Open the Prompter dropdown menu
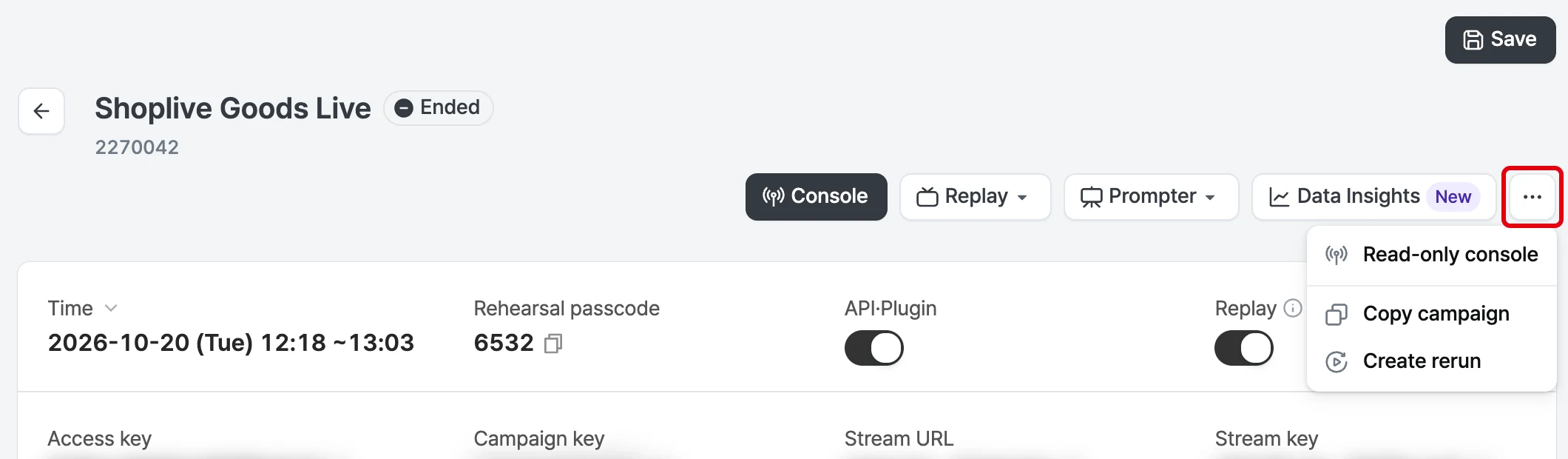The height and width of the screenshot is (459, 1568). click(x=1152, y=197)
